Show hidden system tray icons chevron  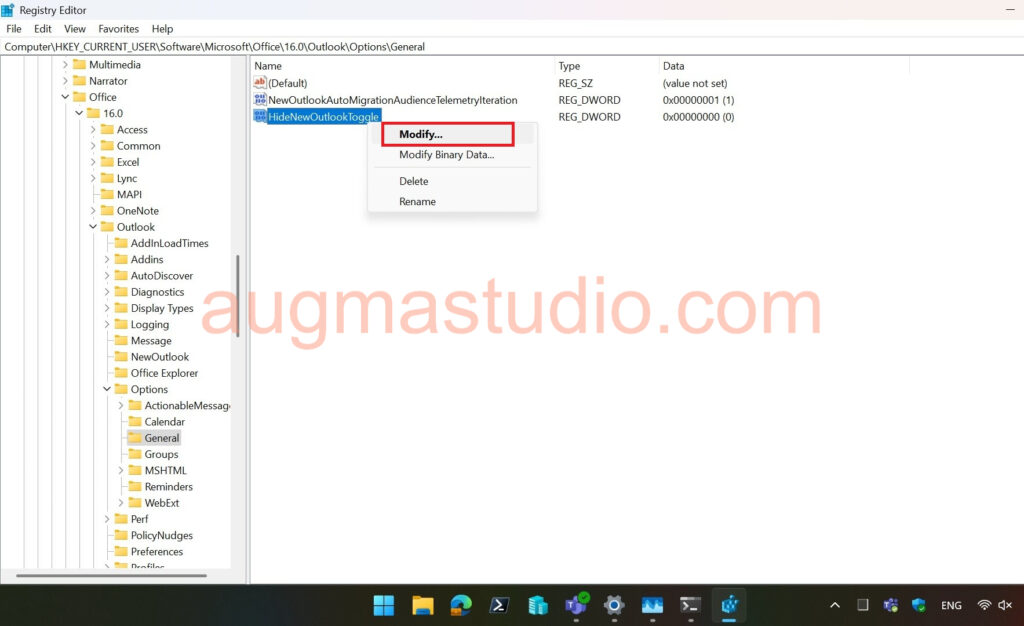pyautogui.click(x=835, y=605)
